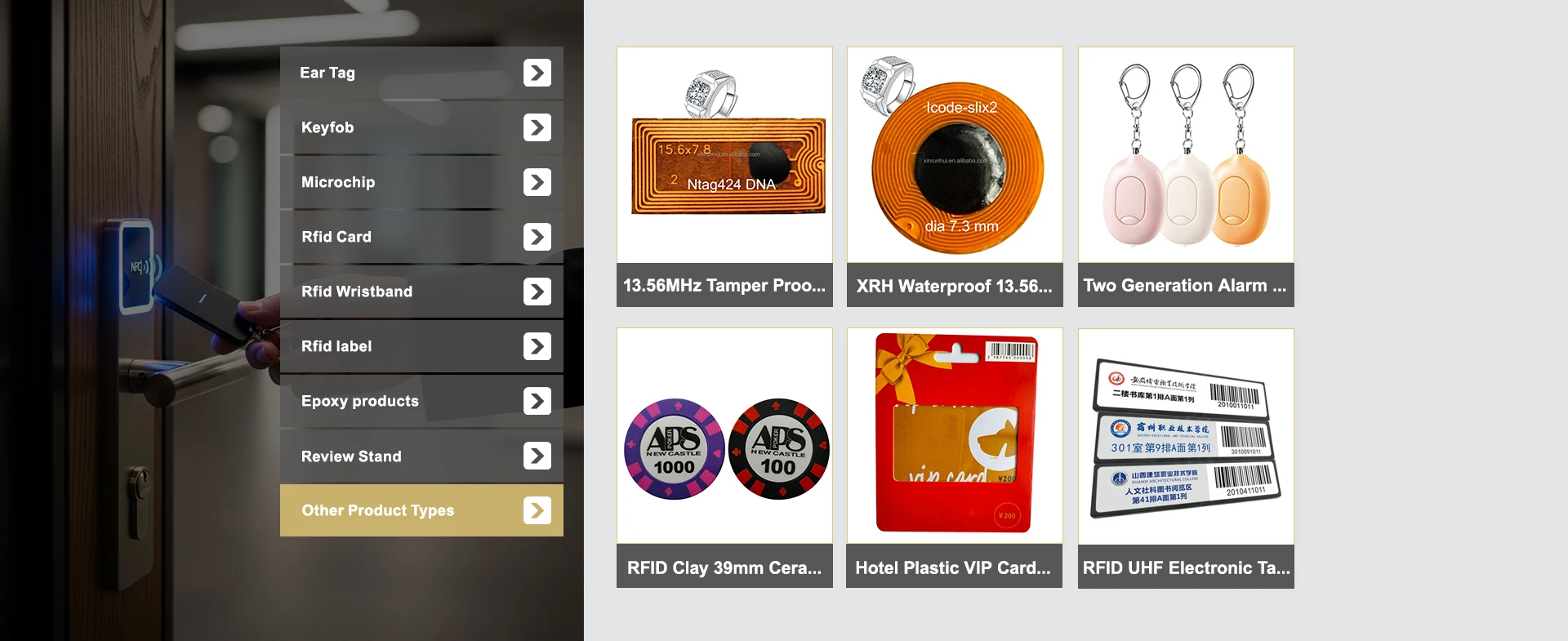Click the arrow icon beside Ear Tag
Viewport: 1568px width, 641px height.
click(537, 73)
